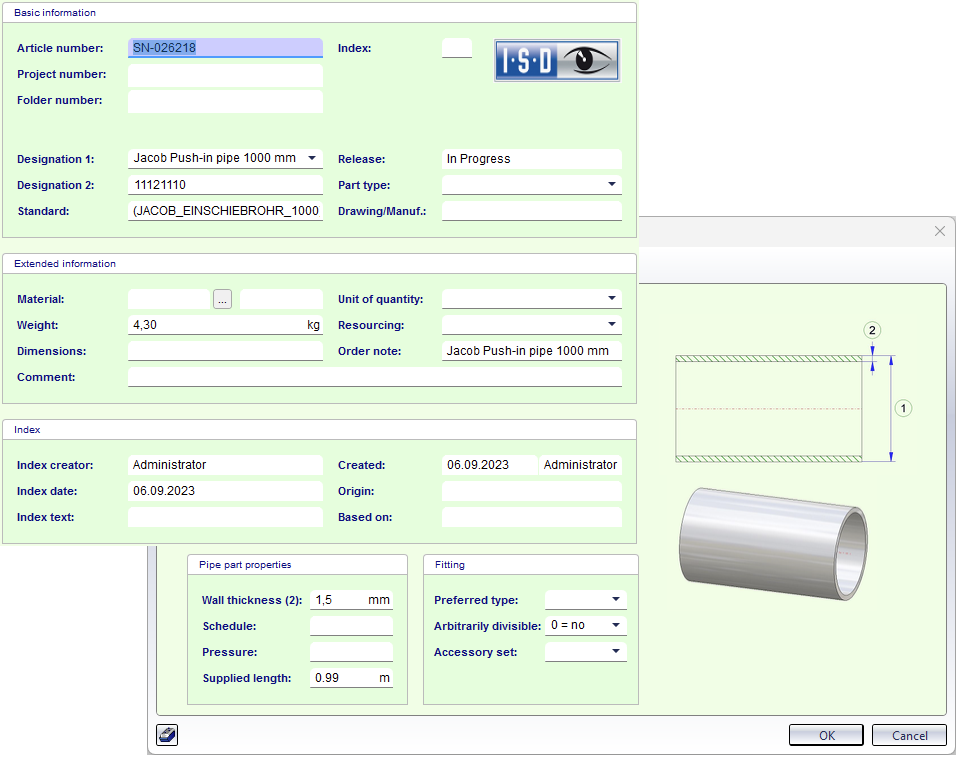Open the material browse ellipsis button

[223, 299]
